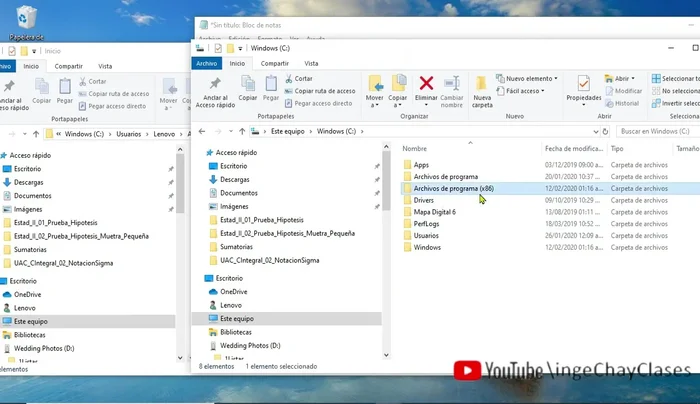The image size is (700, 404).
Task: Click Historial in the Abrir group
Action: [622, 103]
